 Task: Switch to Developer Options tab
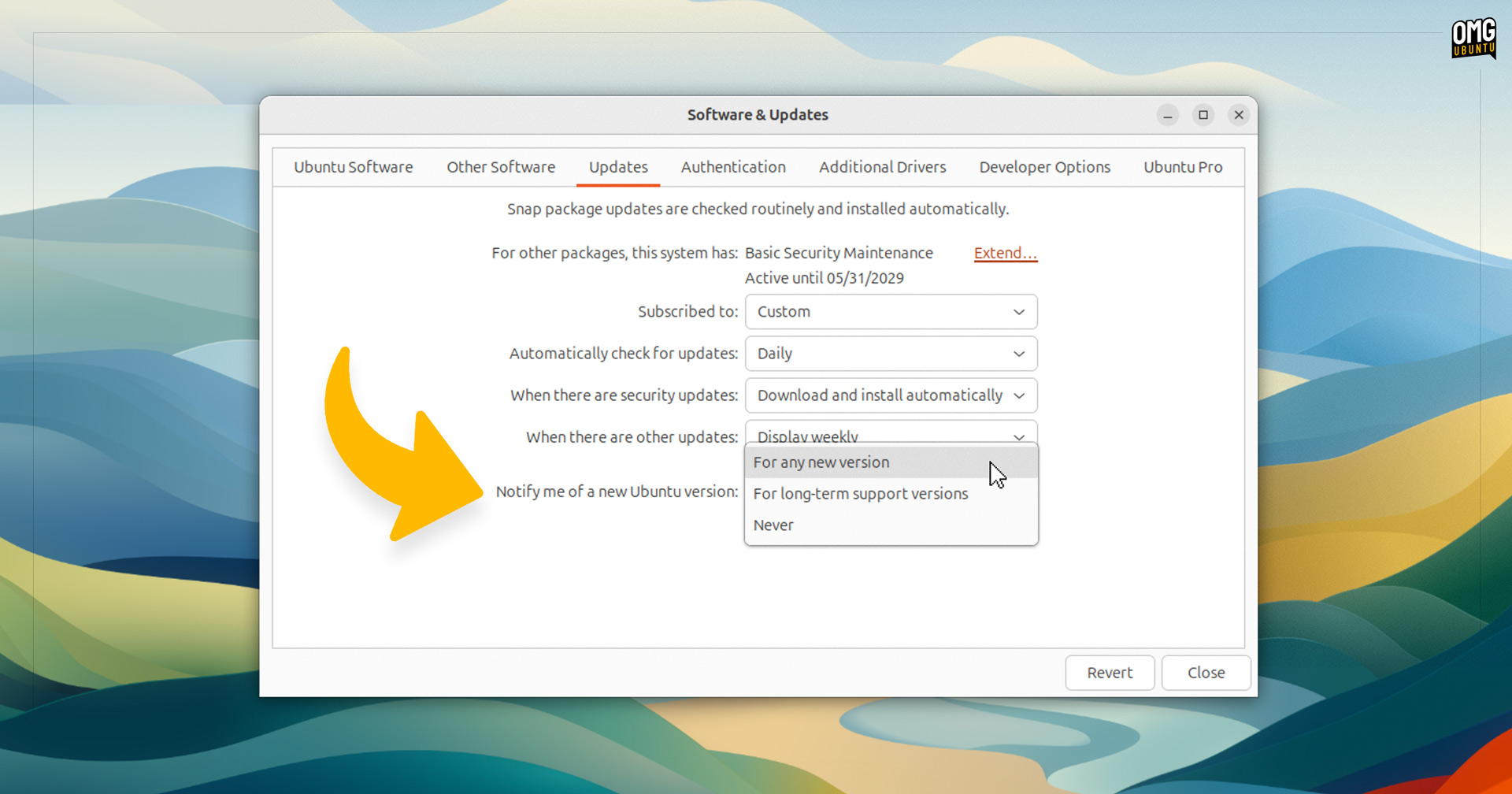point(1044,167)
